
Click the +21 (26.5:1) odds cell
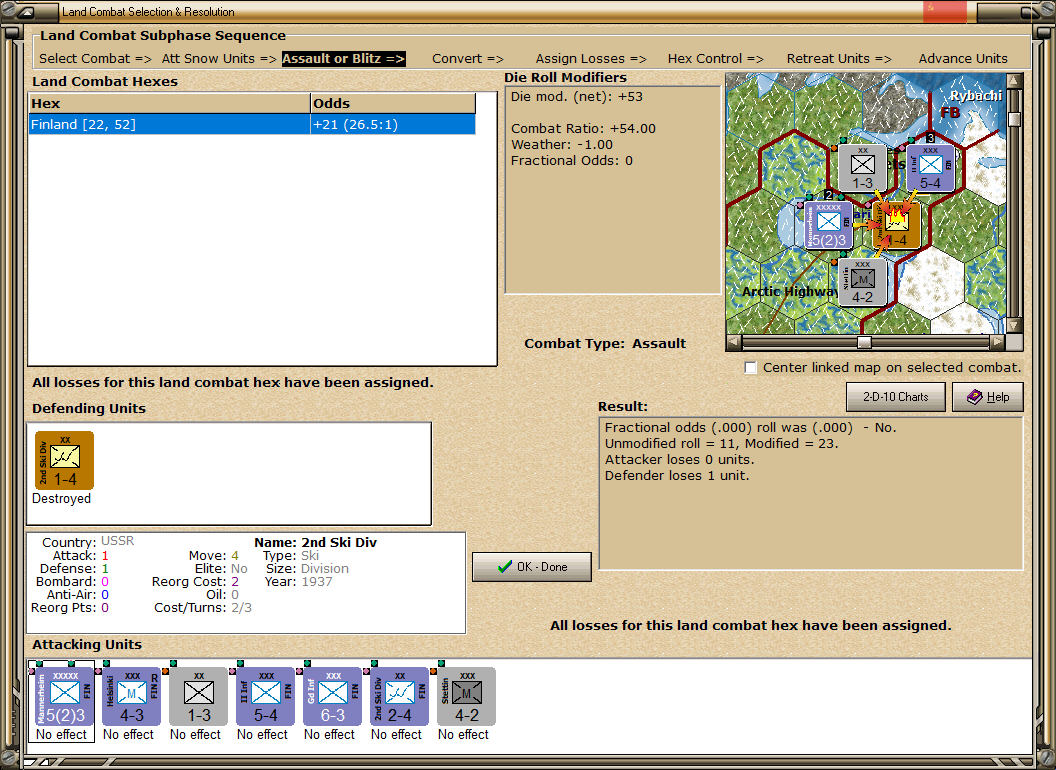coord(393,125)
